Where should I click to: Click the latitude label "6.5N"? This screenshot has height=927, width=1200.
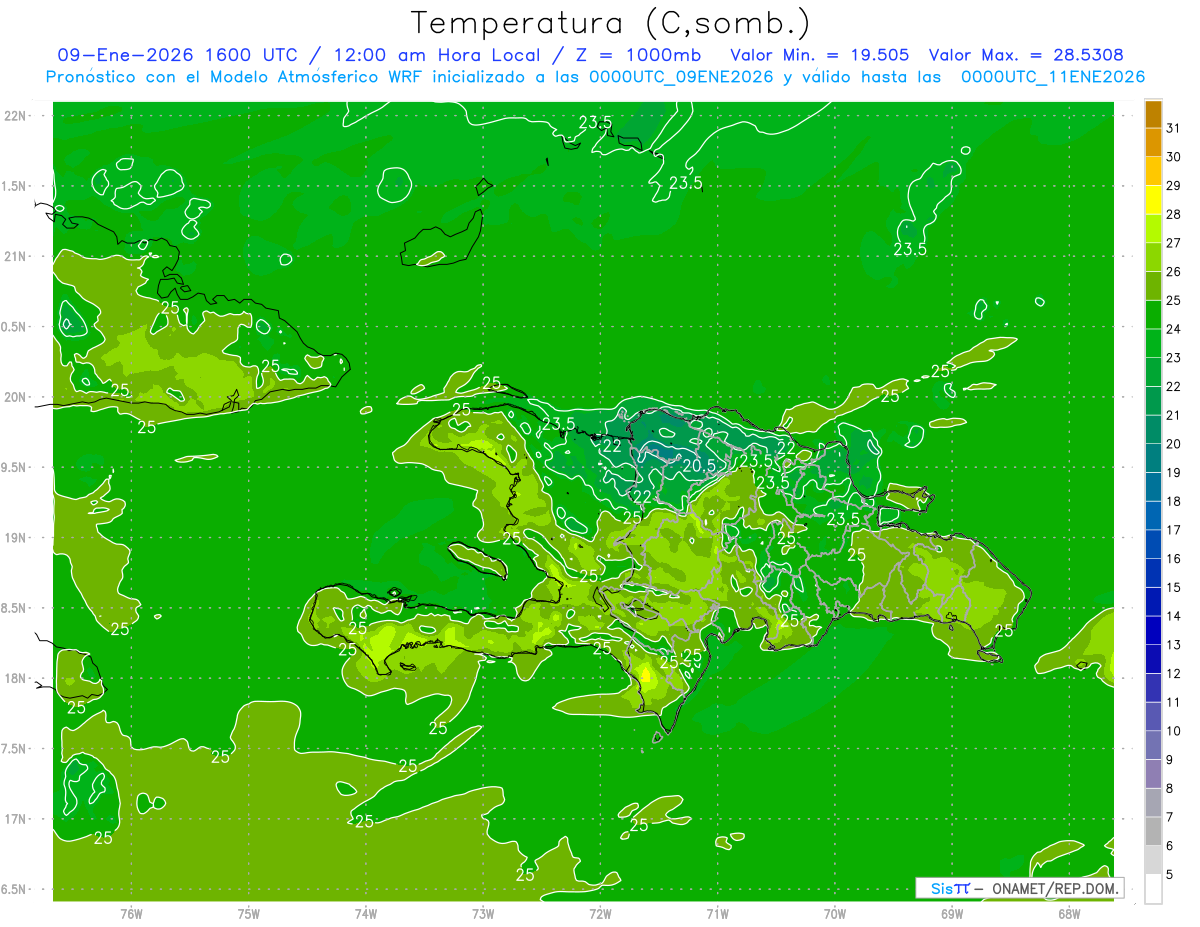pyautogui.click(x=15, y=889)
